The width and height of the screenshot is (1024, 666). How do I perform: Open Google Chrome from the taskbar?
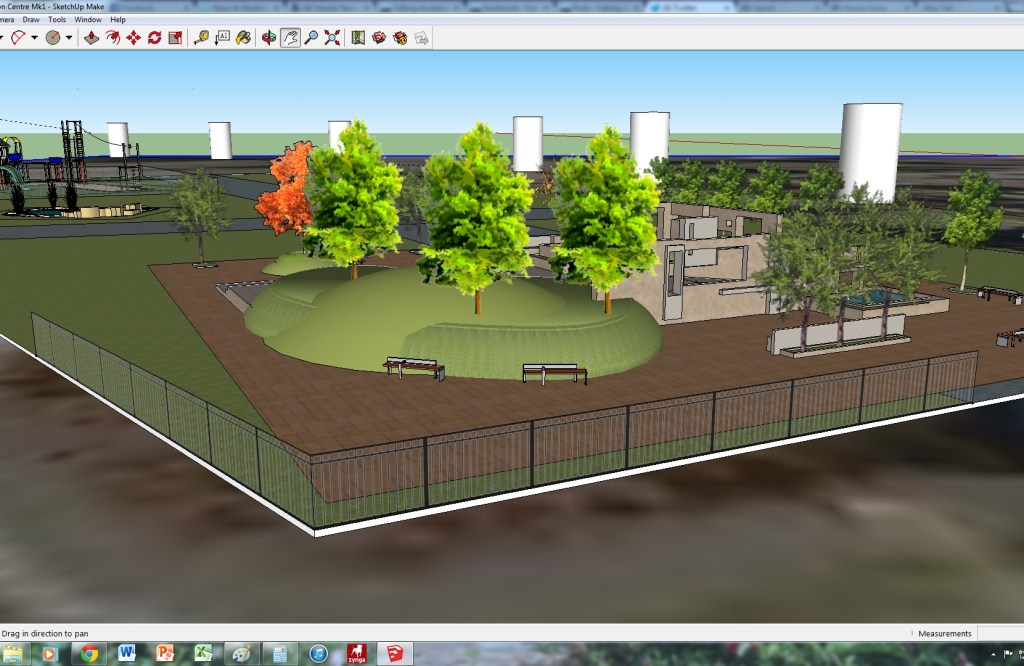90,654
